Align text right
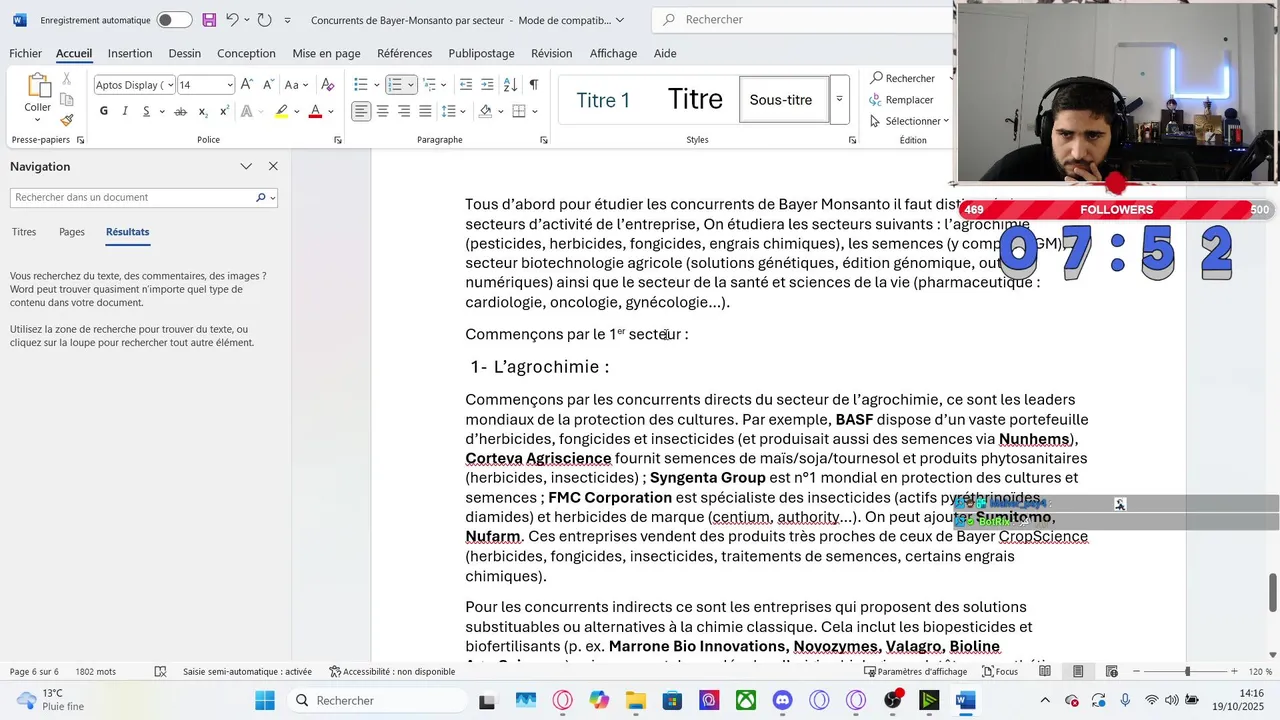Image resolution: width=1280 pixels, height=720 pixels. point(404,111)
